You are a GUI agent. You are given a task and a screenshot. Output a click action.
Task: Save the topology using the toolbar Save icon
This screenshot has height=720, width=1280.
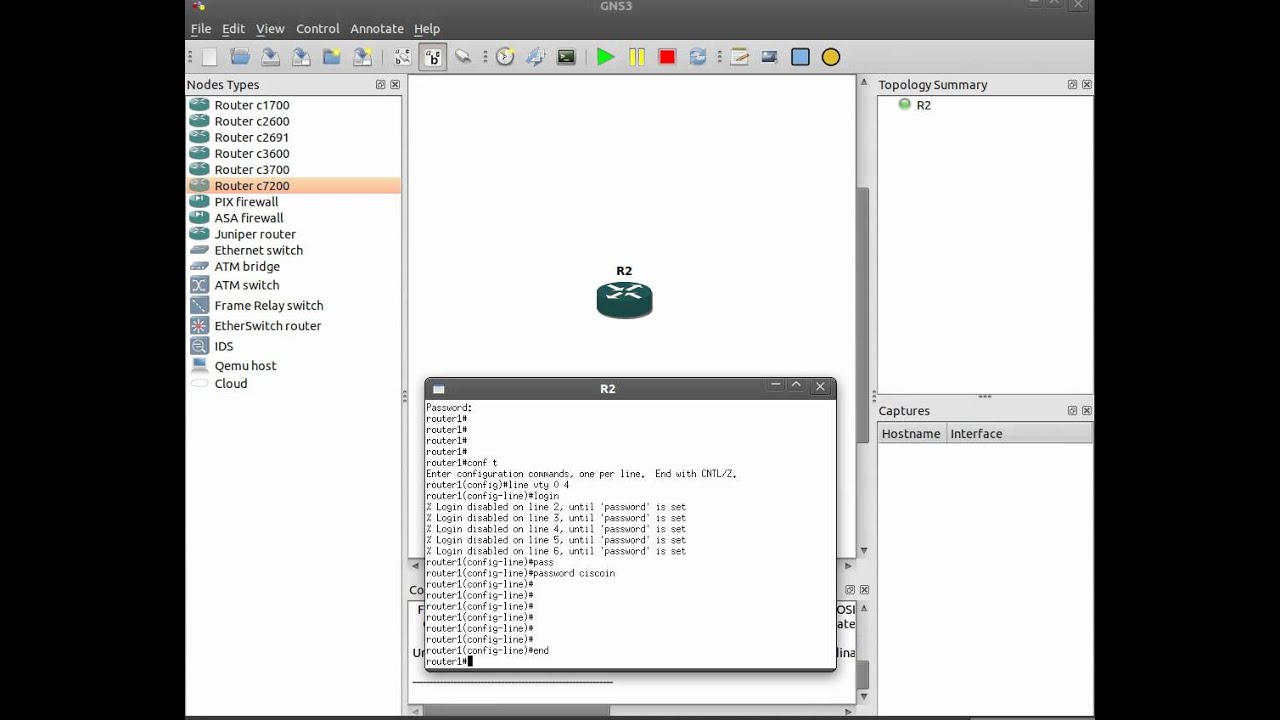coord(270,57)
